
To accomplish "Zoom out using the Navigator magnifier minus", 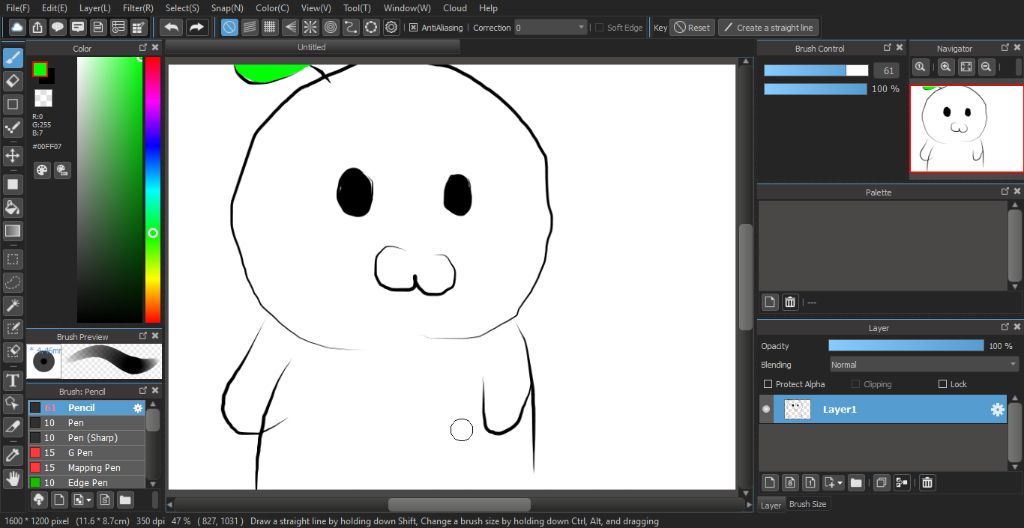I will tap(986, 67).
